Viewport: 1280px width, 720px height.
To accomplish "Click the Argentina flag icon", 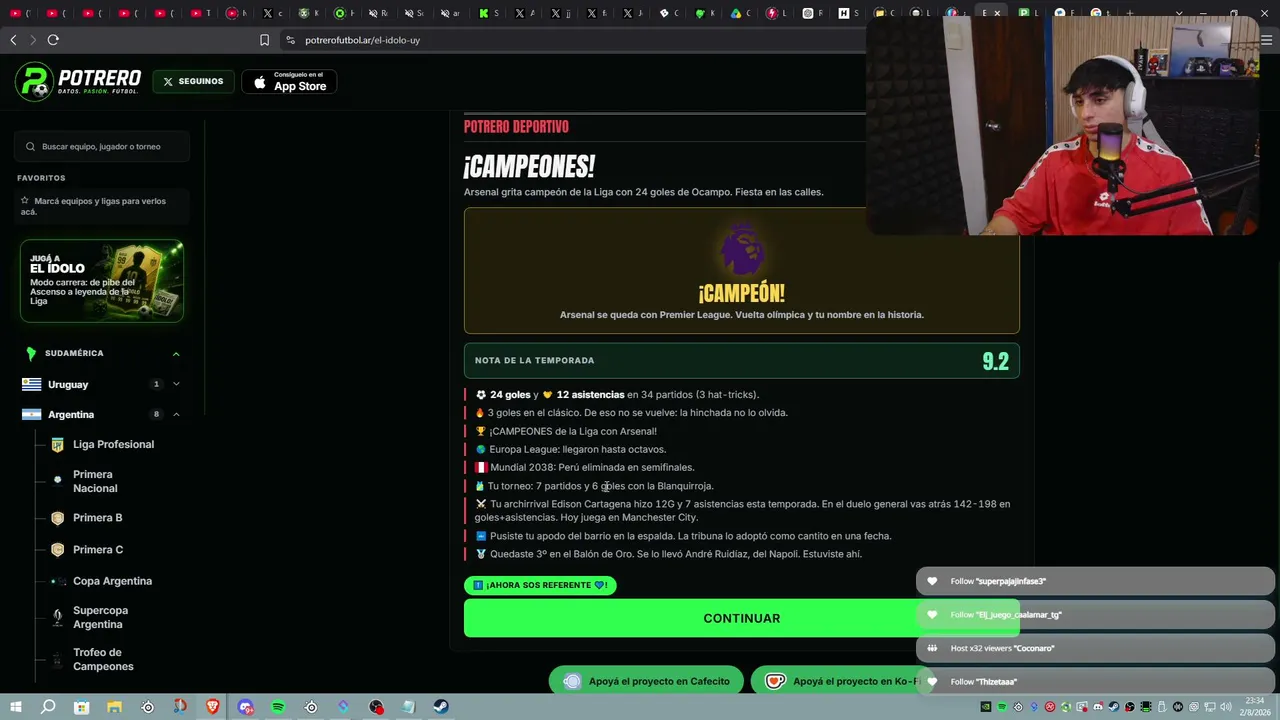I will pos(32,414).
